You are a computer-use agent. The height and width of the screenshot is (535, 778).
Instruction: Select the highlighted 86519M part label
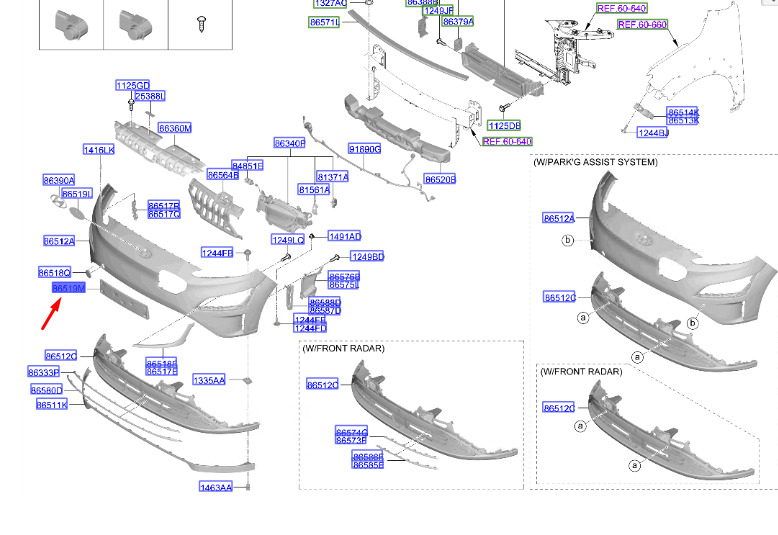[x=69, y=288]
